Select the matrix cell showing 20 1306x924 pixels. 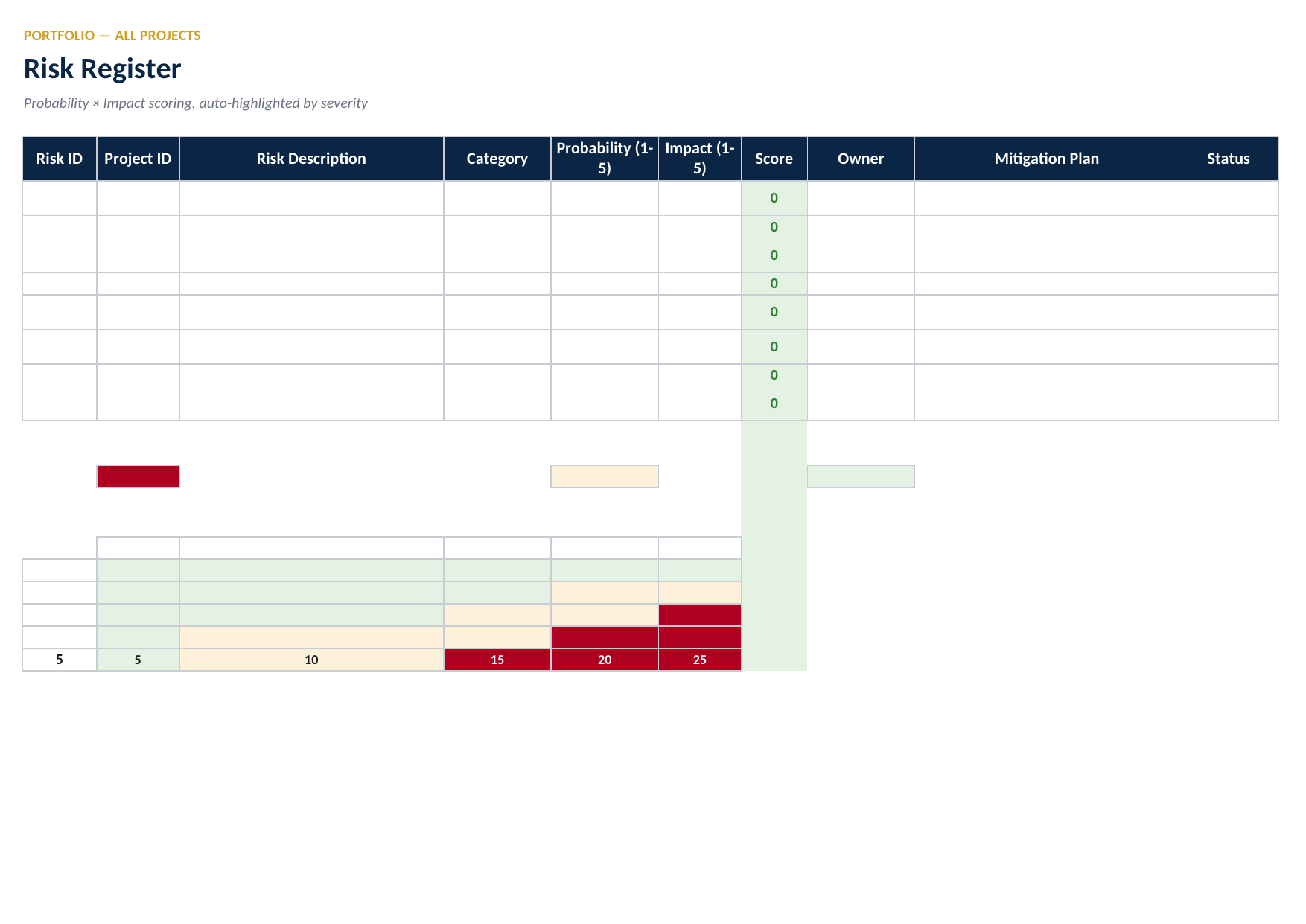pyautogui.click(x=605, y=660)
